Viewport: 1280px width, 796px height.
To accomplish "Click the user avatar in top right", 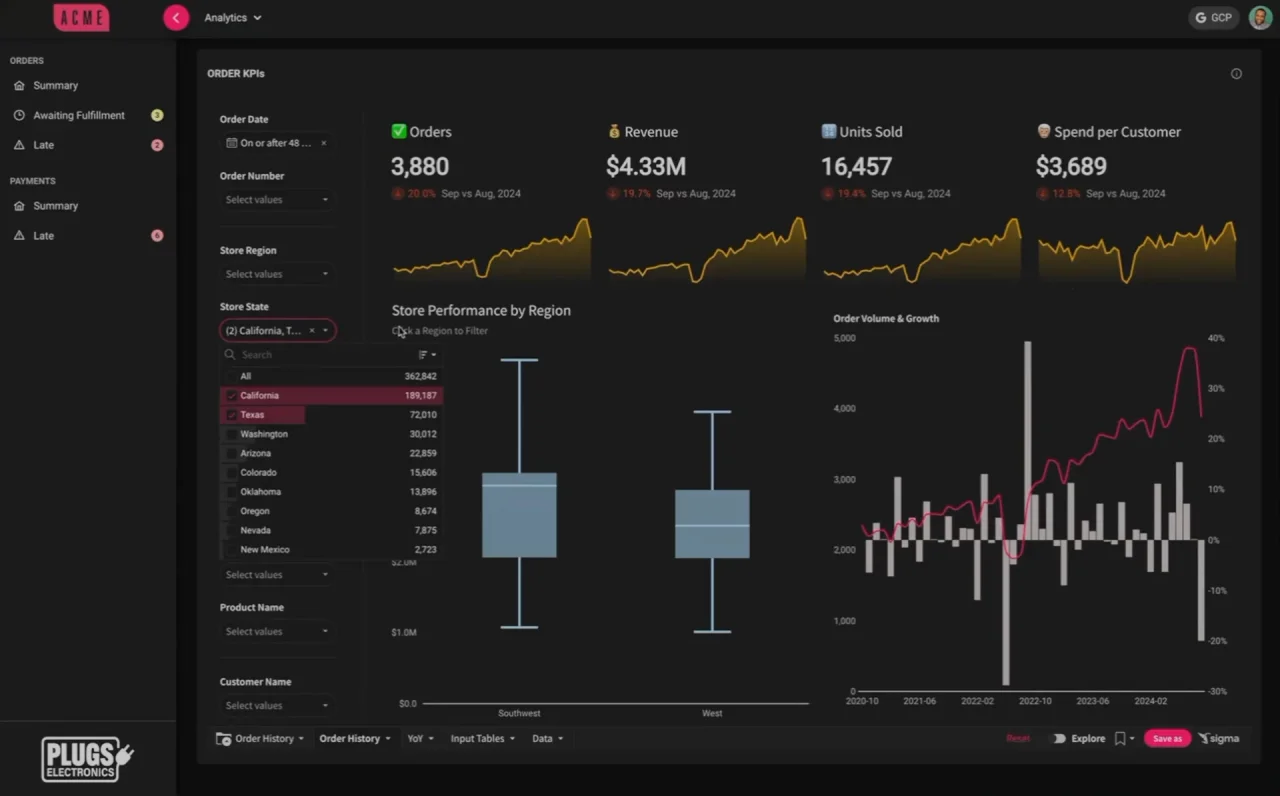I will 1260,17.
